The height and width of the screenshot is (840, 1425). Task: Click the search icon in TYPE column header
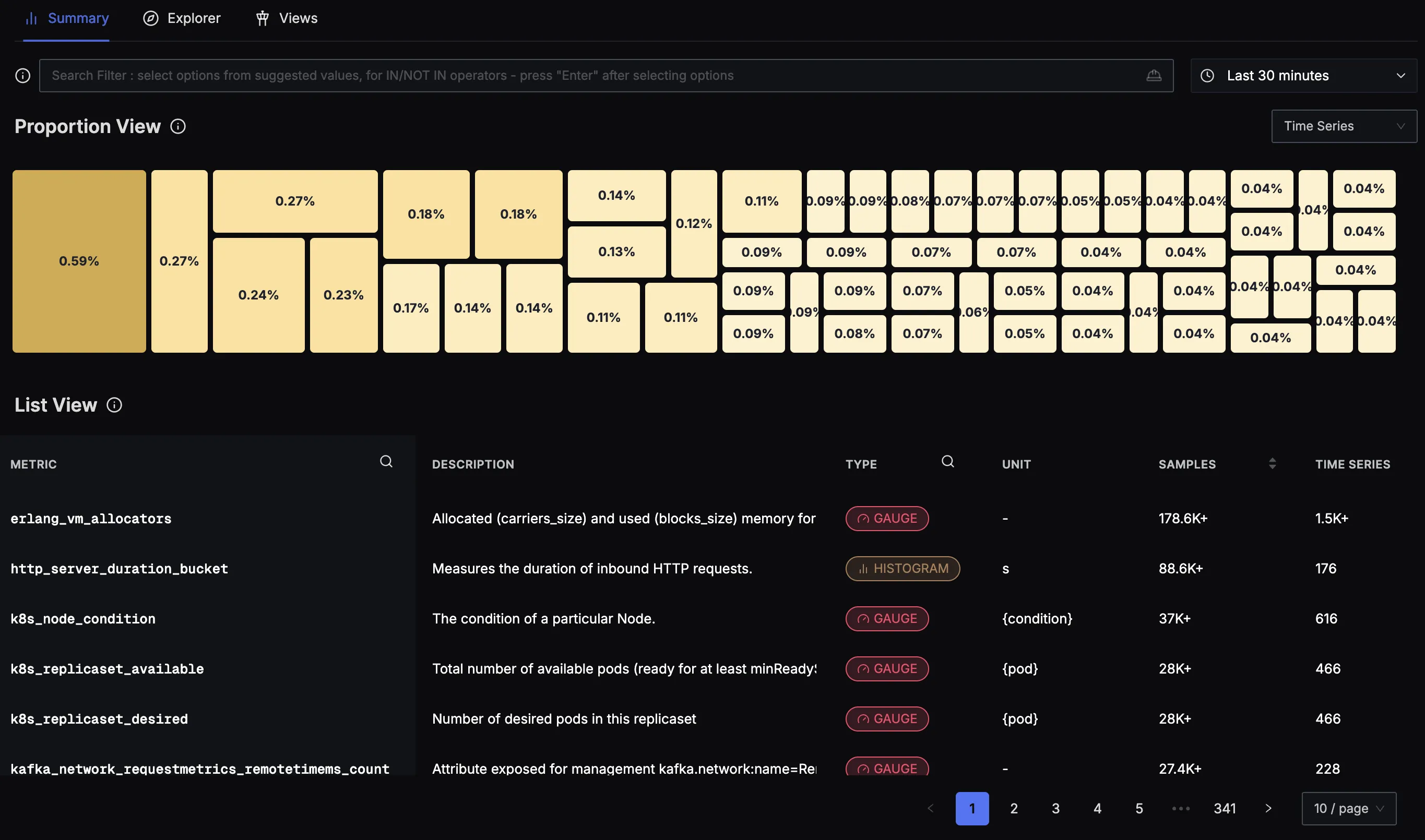tap(948, 461)
